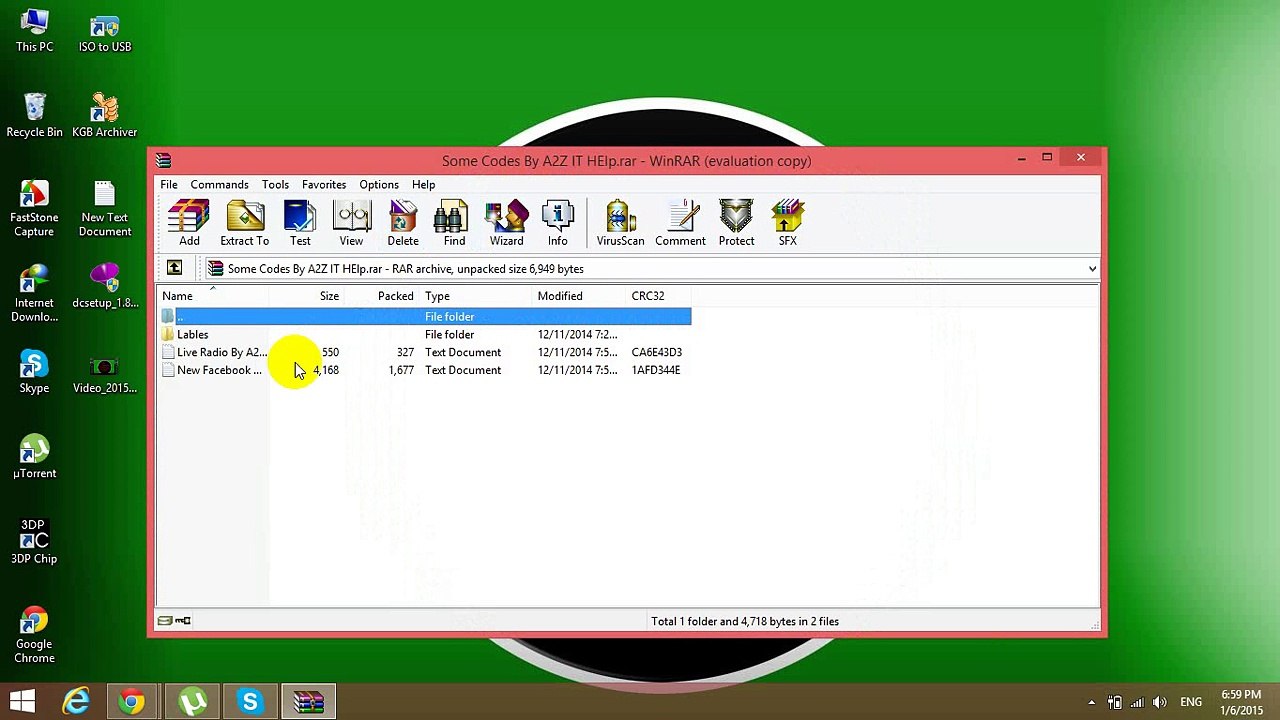1280x720 pixels.
Task: Start VirusScan on the archive
Action: pyautogui.click(x=620, y=223)
